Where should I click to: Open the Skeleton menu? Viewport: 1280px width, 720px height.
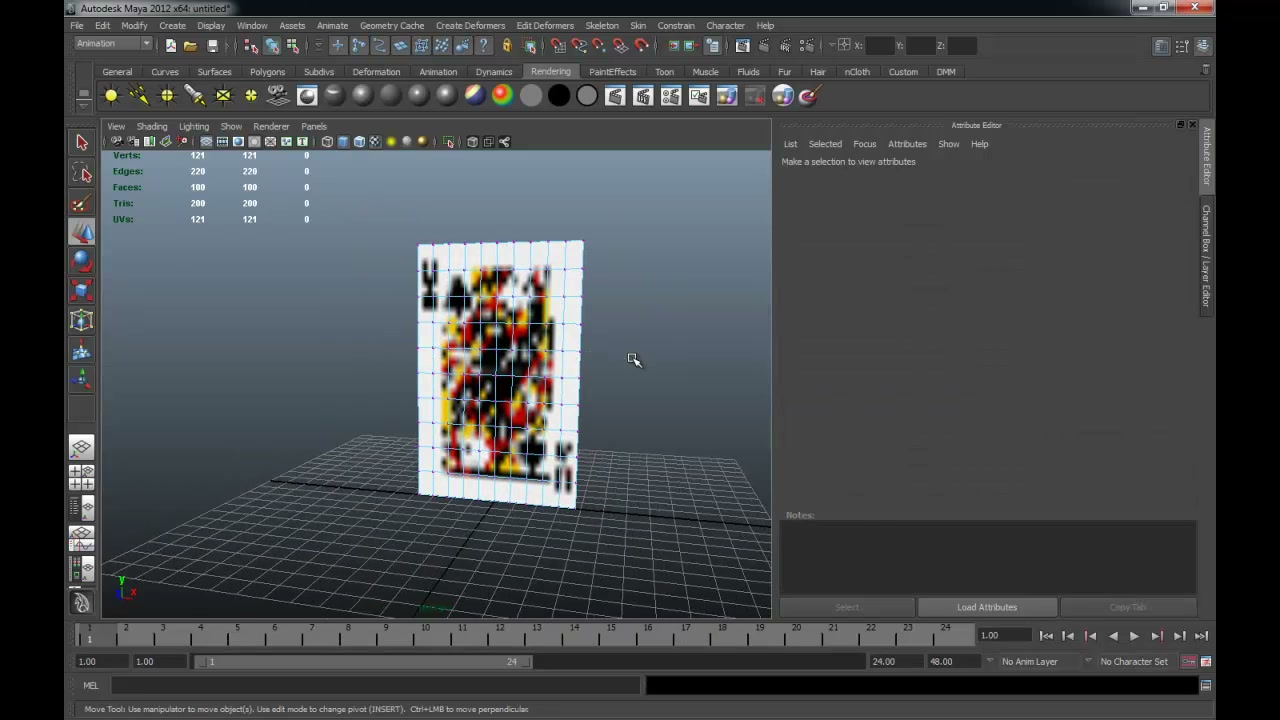(x=602, y=25)
